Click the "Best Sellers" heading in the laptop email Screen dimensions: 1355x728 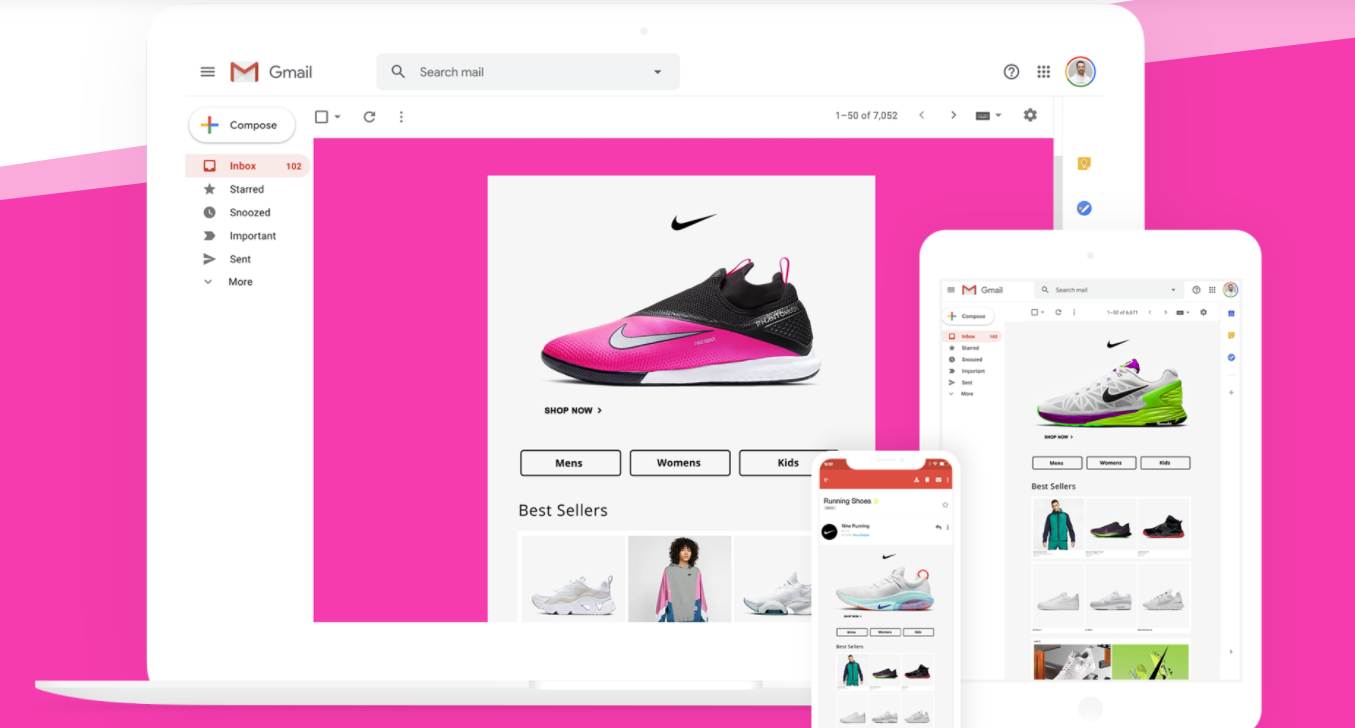coord(563,510)
